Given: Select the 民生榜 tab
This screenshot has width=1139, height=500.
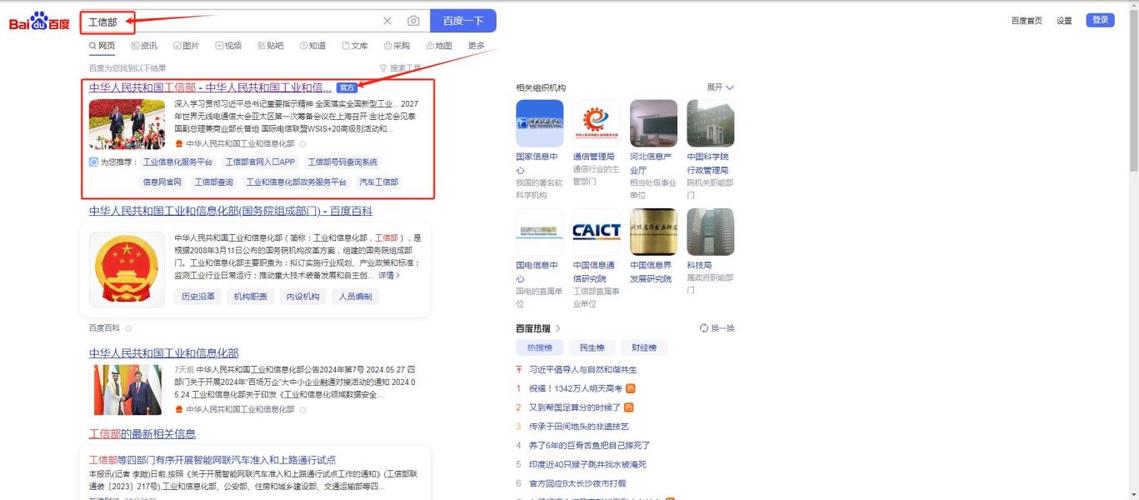Looking at the screenshot, I should [592, 348].
